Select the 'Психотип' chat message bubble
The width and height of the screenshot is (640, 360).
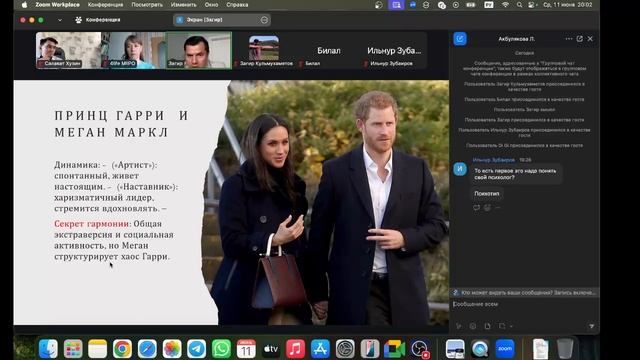(x=487, y=193)
